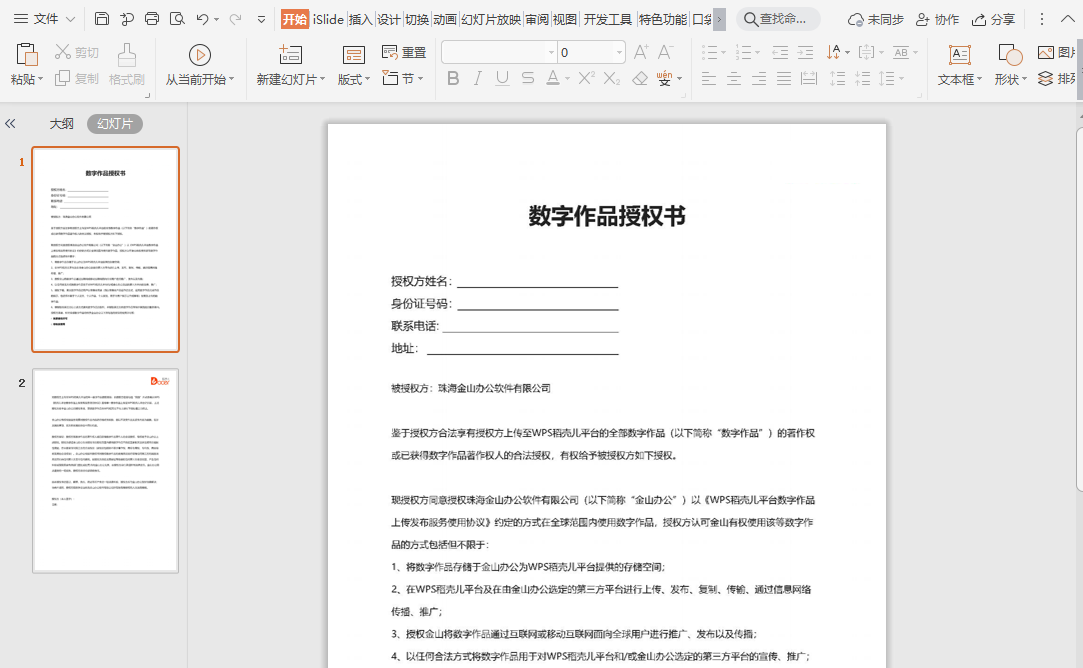Screen dimensions: 1083x668
Task: Select the Format Painter brush
Action: tap(126, 55)
